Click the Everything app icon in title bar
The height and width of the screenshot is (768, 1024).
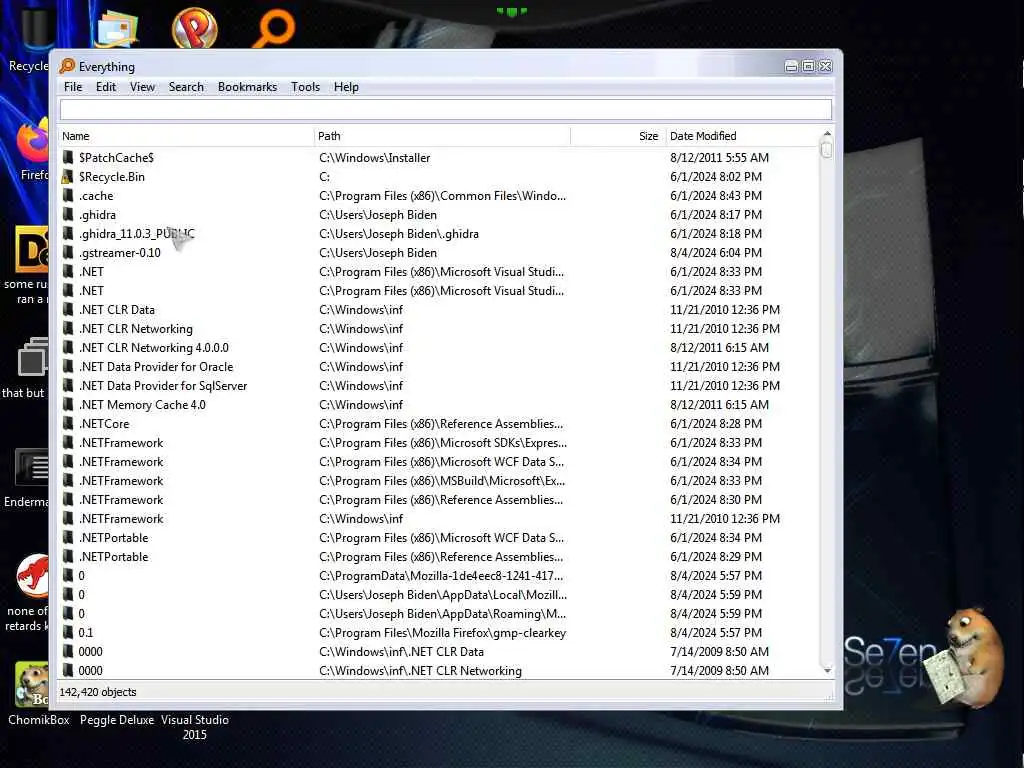click(67, 66)
